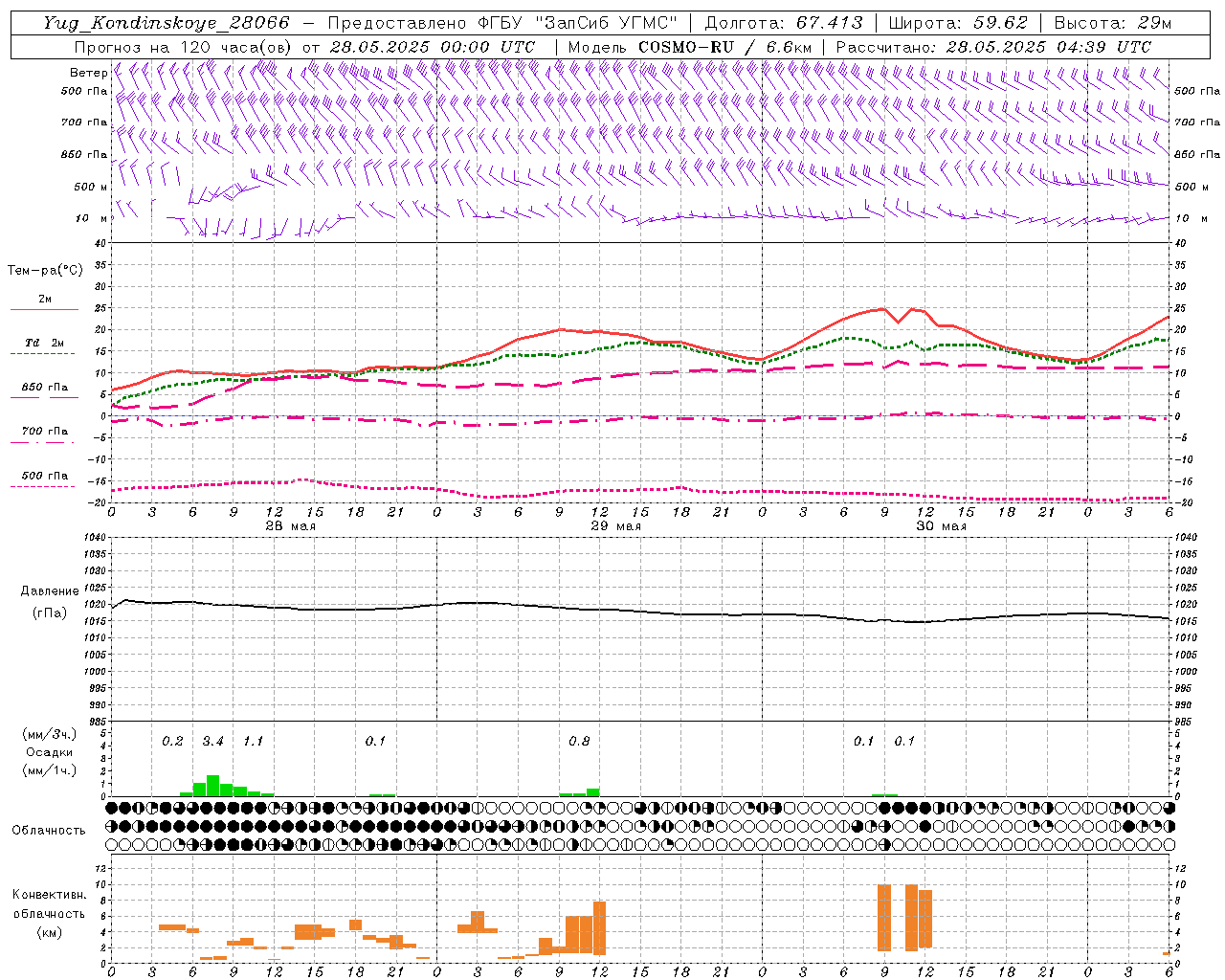
Task: Click the (мм/1ч.) precipitation unit label
Action: click(x=49, y=770)
